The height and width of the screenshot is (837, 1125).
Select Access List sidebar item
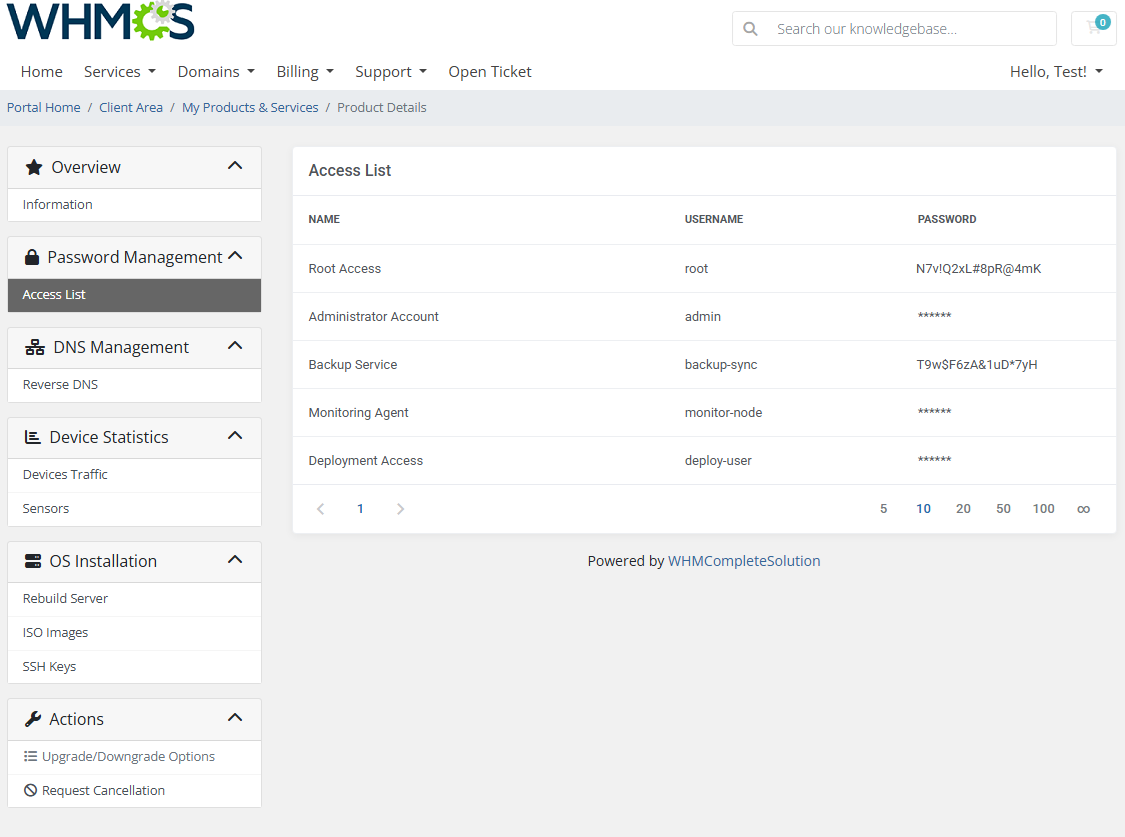click(134, 295)
